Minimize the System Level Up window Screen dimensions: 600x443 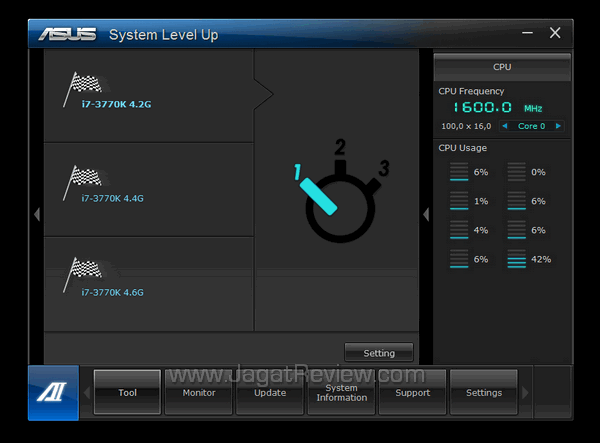(527, 33)
